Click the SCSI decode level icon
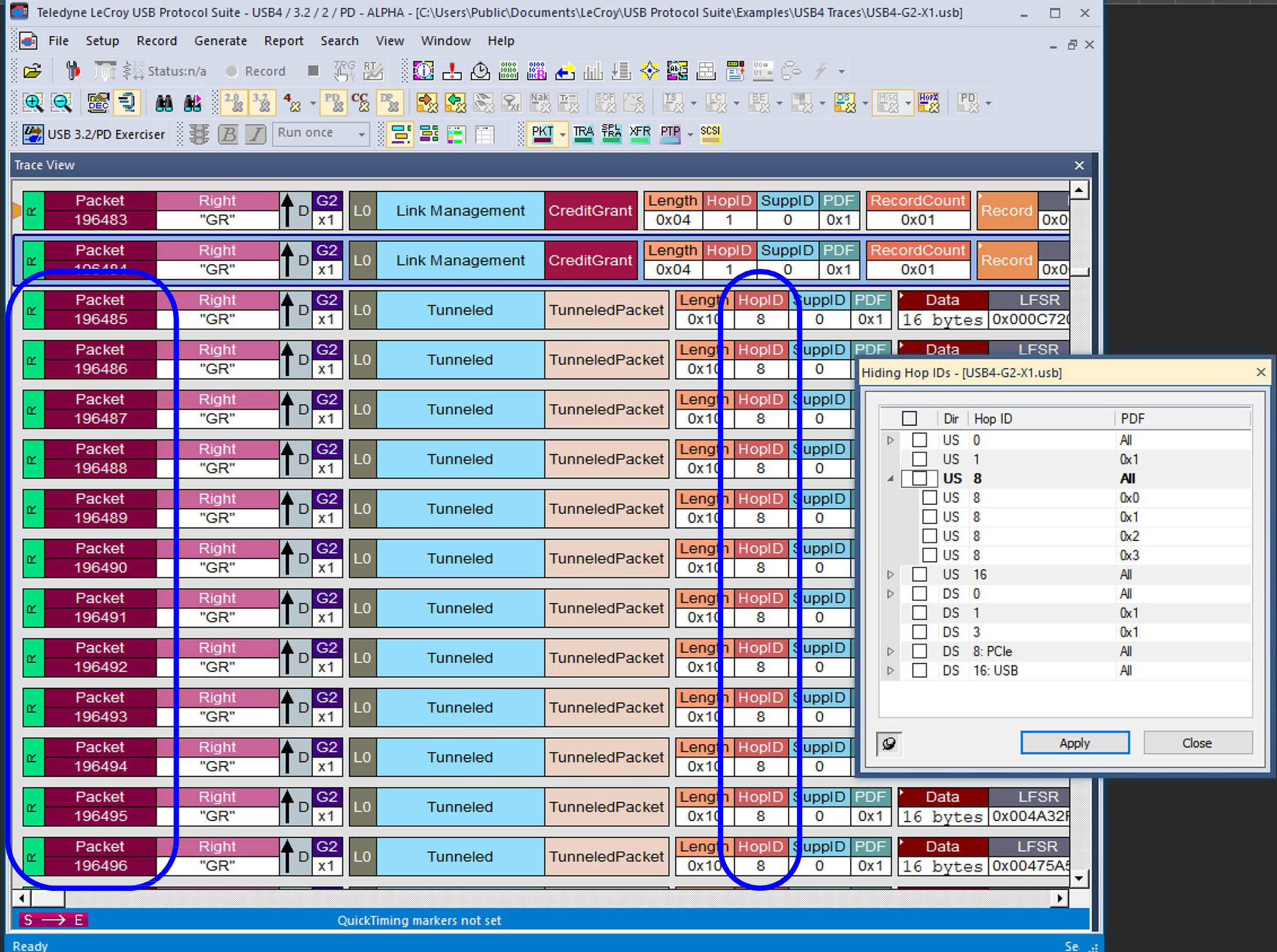Screen dimensions: 1277x952 pos(710,134)
